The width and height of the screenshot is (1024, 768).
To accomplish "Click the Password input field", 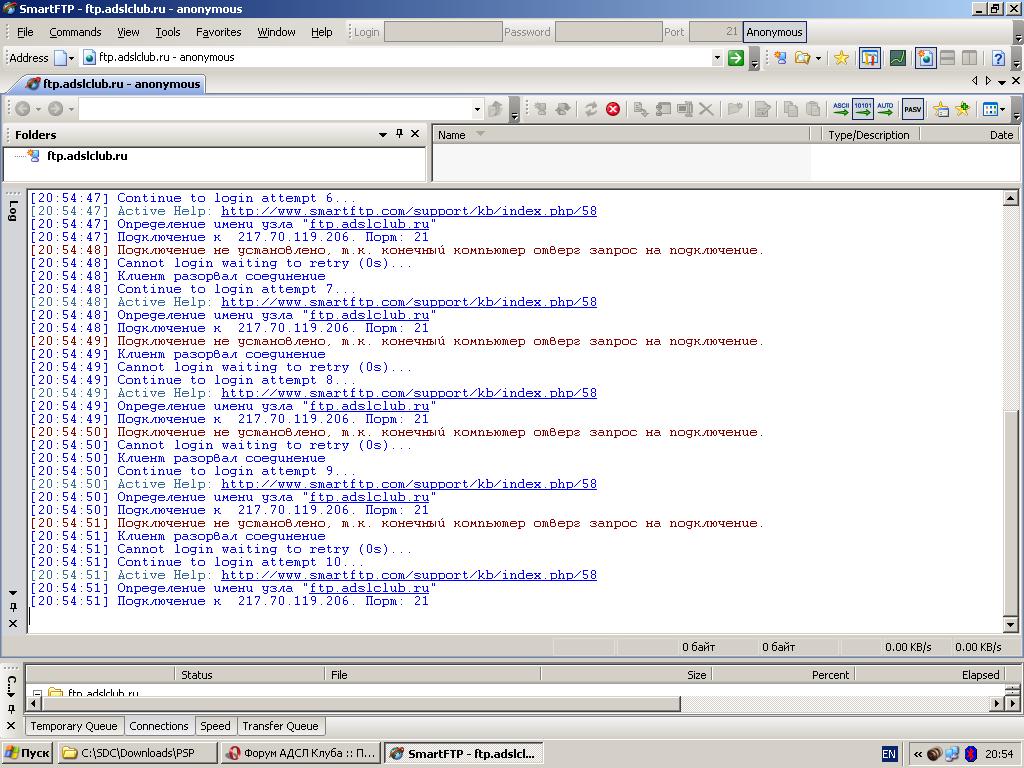I will coord(608,32).
